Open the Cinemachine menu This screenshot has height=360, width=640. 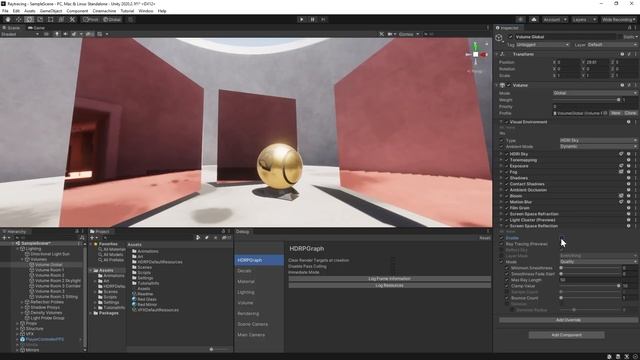(x=104, y=11)
